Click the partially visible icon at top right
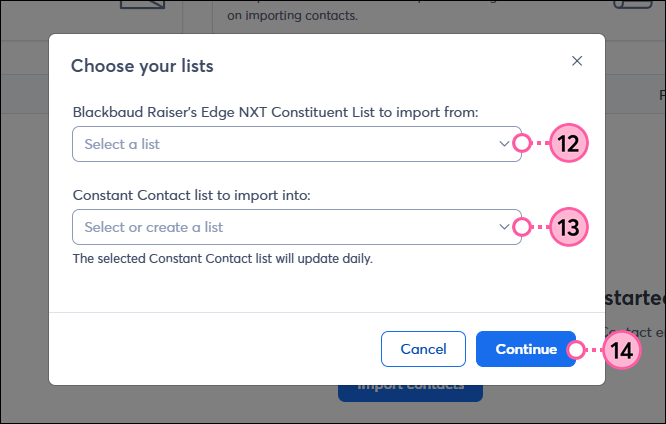This screenshot has height=424, width=666. [635, 8]
